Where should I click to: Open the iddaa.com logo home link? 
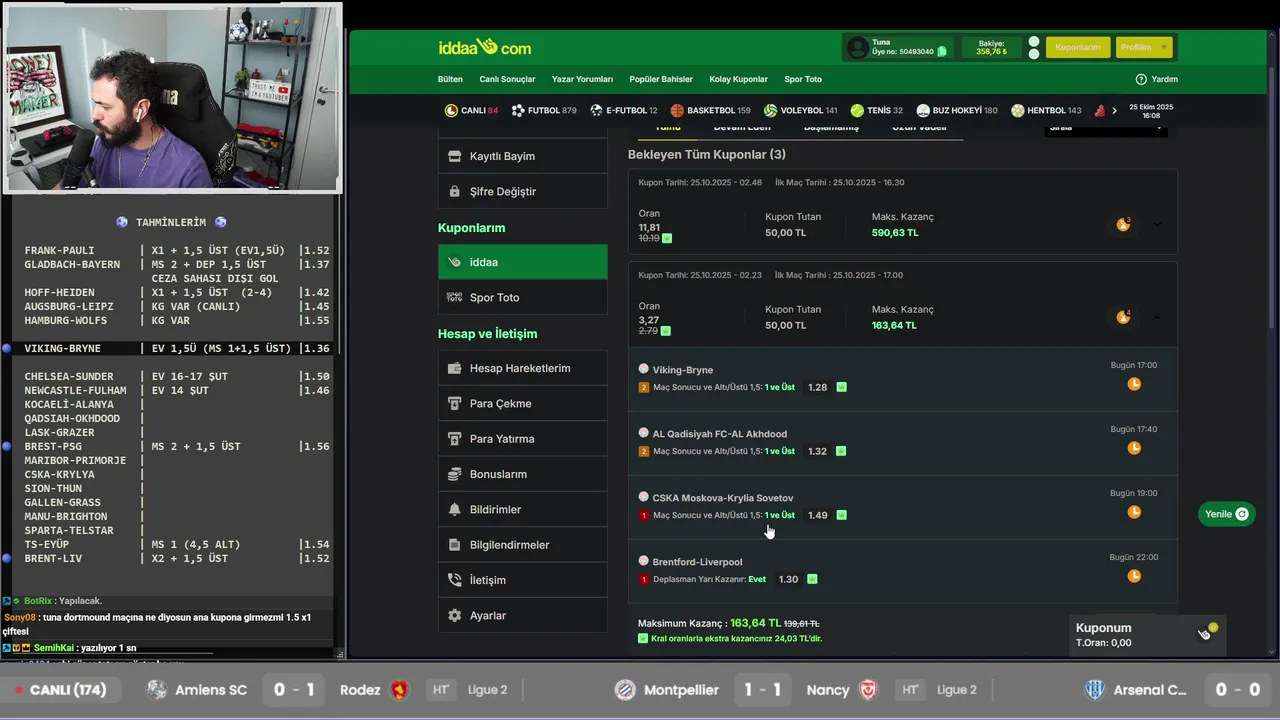pos(484,47)
